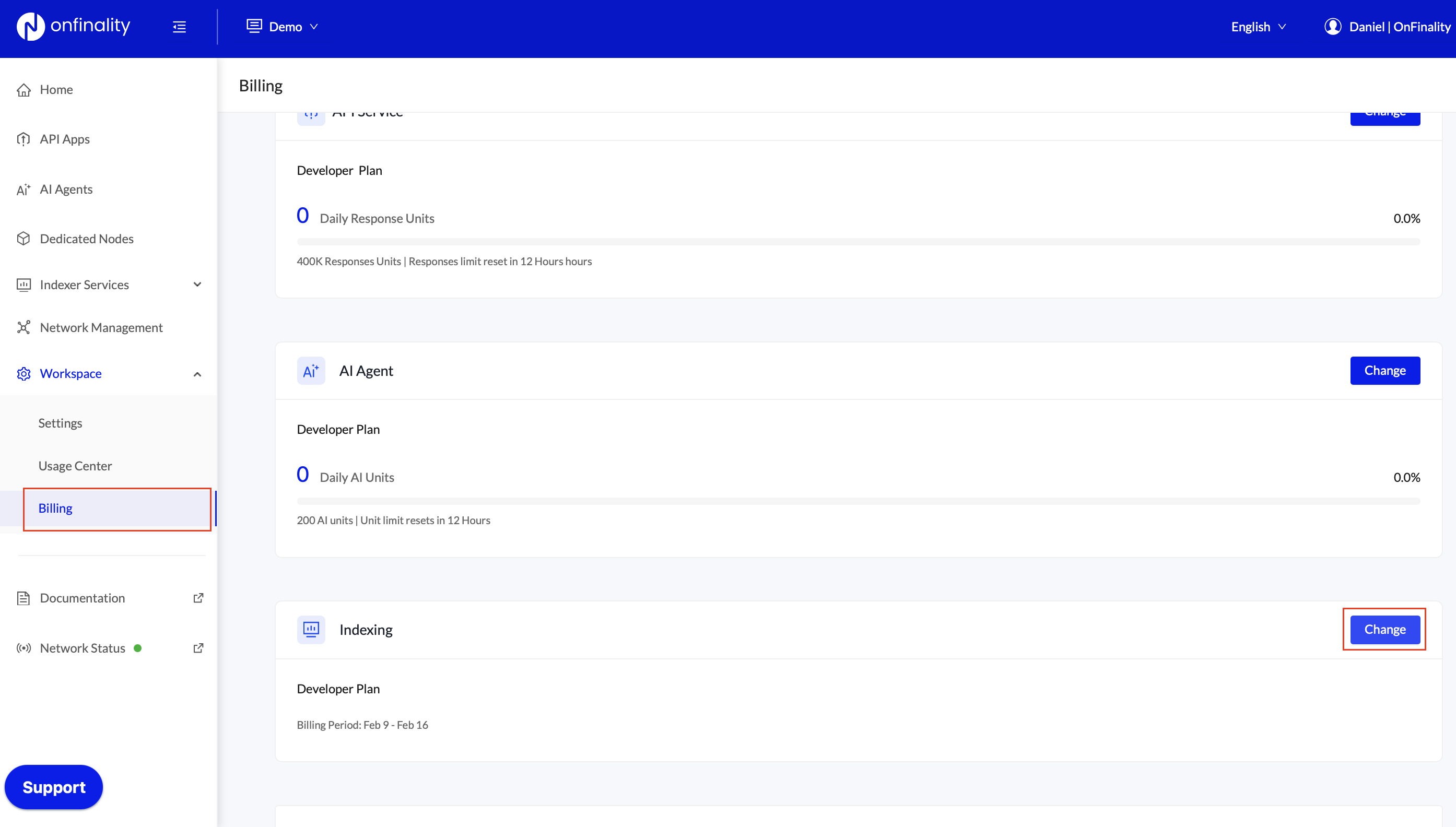Open the English language dropdown
Viewport: 1456px width, 827px height.
pyautogui.click(x=1258, y=27)
